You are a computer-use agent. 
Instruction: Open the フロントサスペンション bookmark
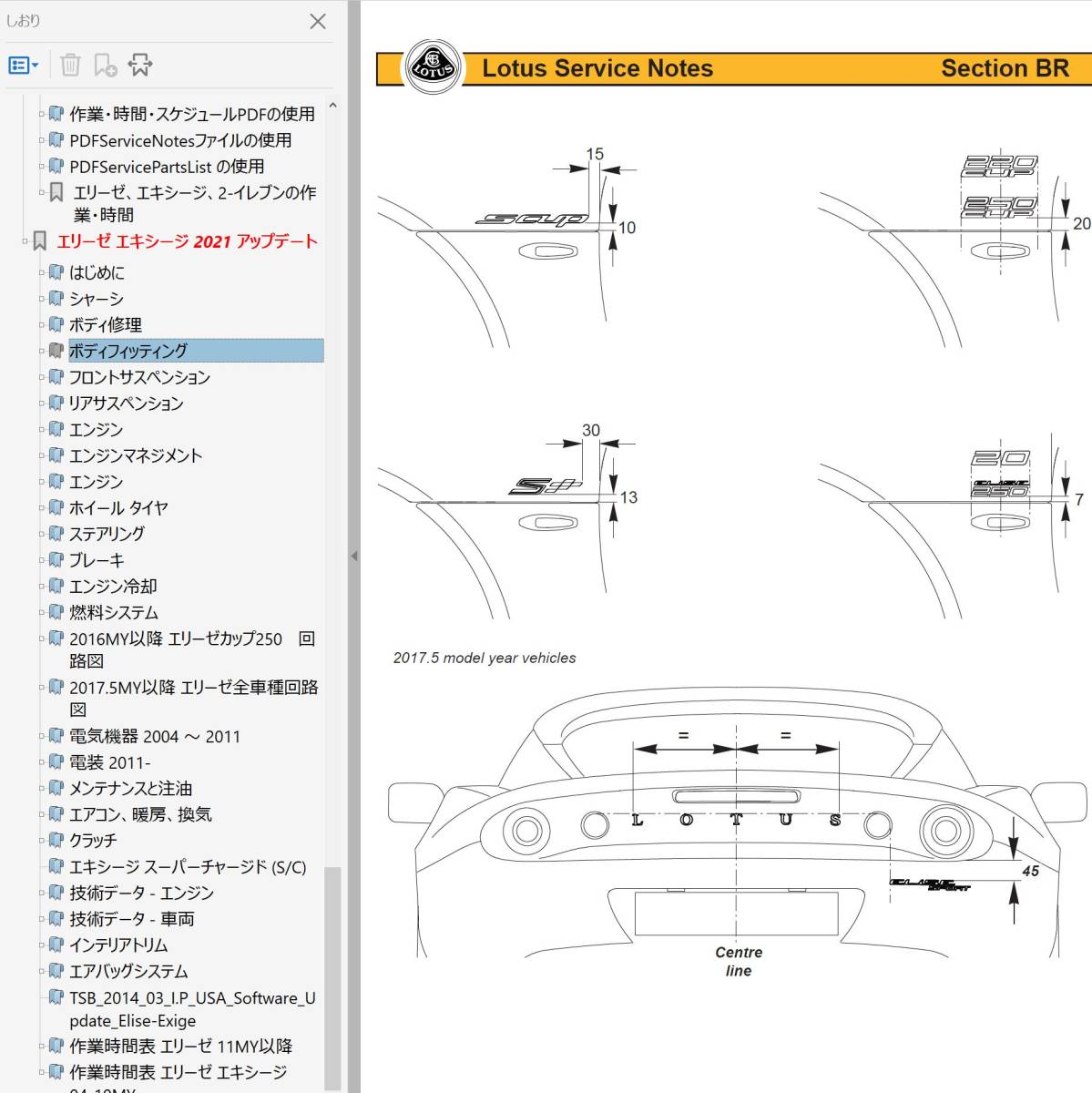point(139,377)
